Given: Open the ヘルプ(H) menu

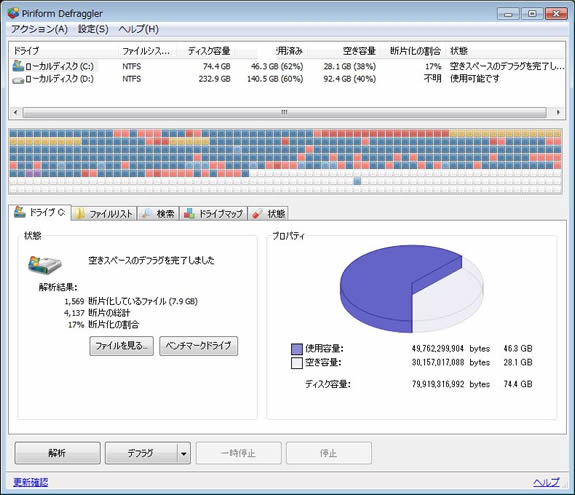Looking at the screenshot, I should (139, 29).
